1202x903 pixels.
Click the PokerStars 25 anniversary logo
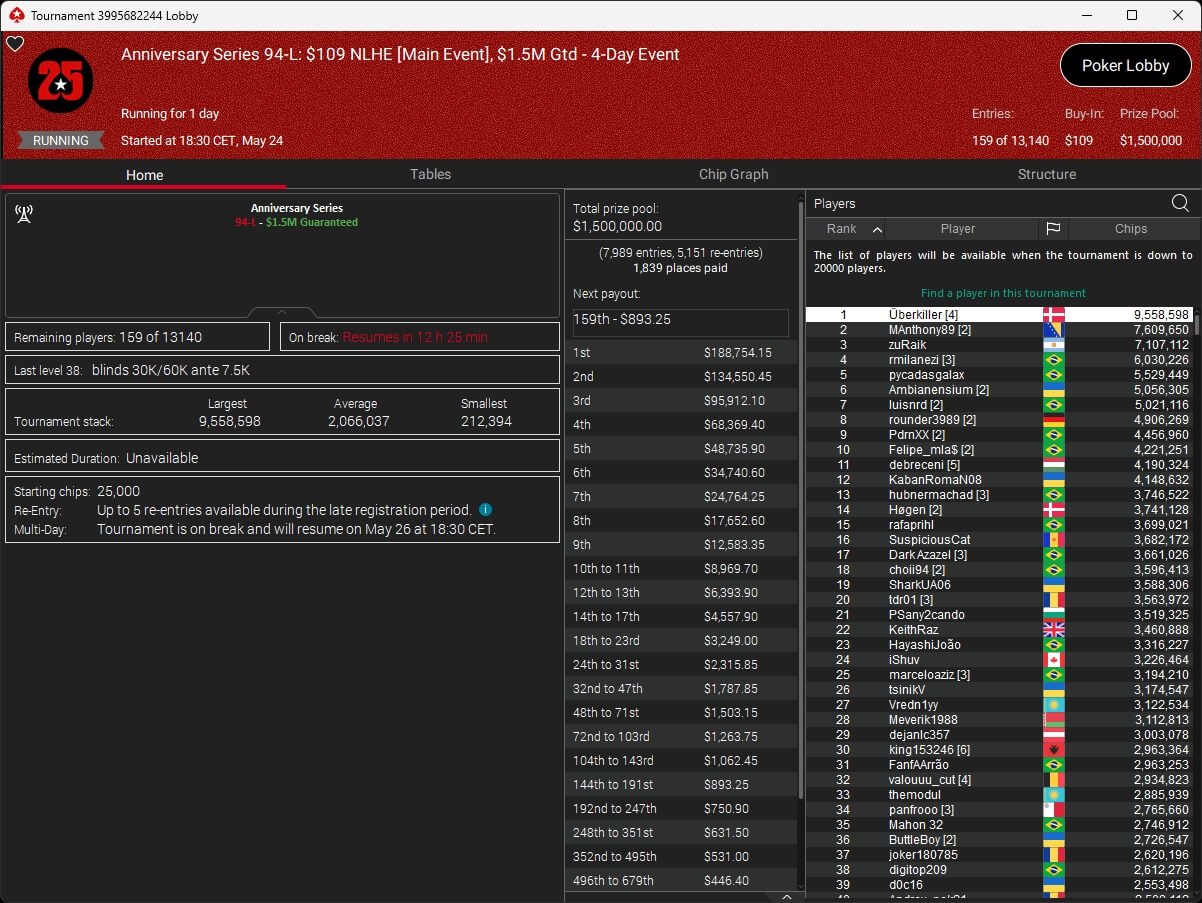(61, 81)
